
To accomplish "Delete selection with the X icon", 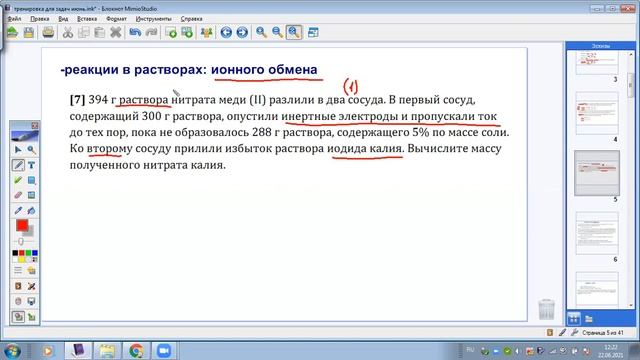I will click(x=116, y=32).
